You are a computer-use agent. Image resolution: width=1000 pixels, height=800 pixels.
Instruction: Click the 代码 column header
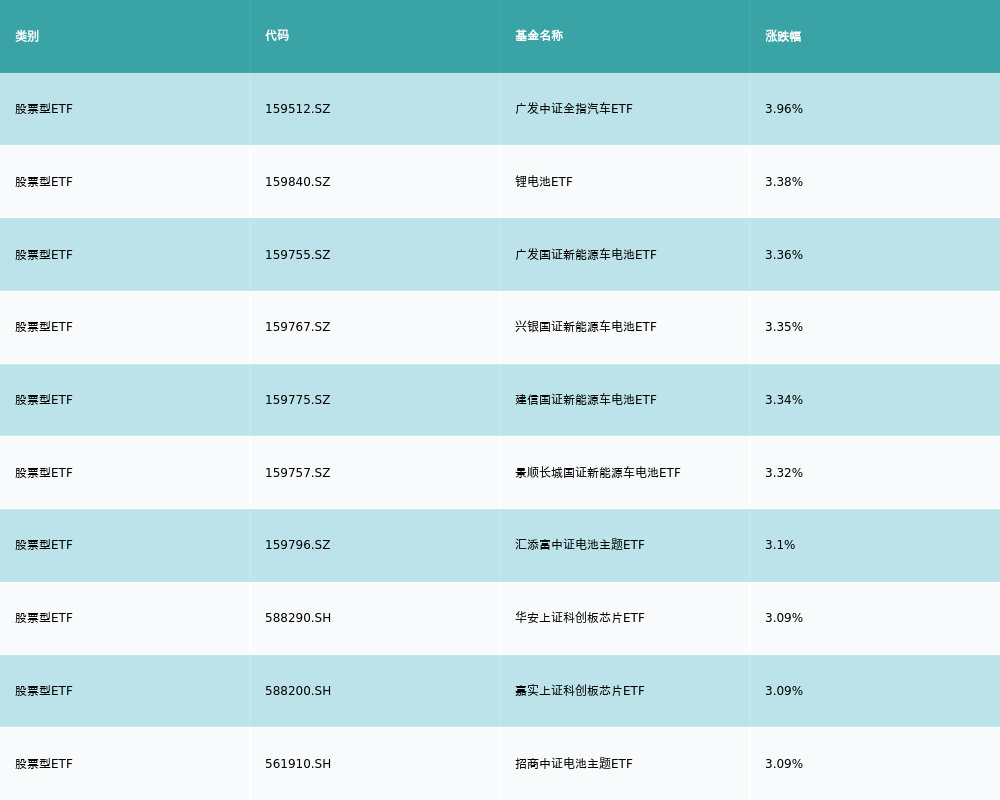tap(277, 36)
